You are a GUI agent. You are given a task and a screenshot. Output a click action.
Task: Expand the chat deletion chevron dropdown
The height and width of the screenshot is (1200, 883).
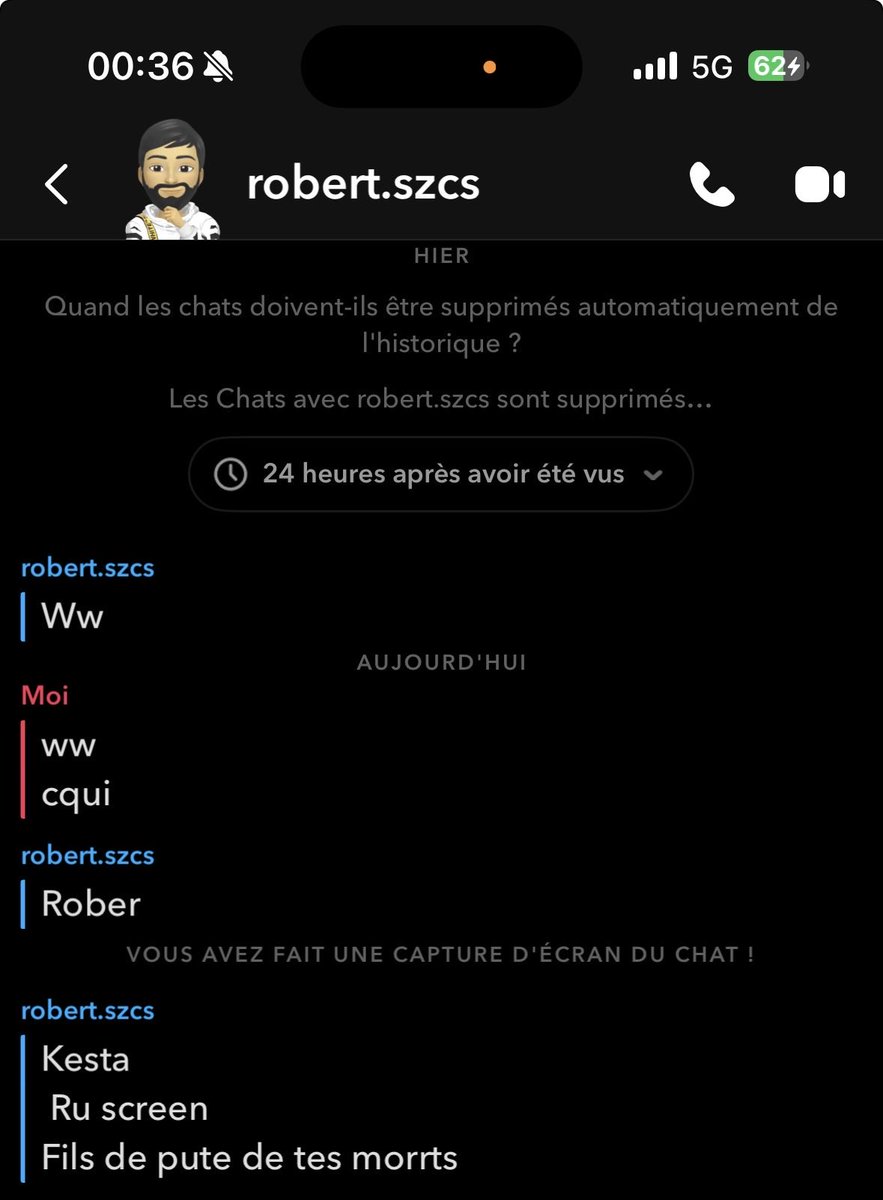click(x=653, y=475)
